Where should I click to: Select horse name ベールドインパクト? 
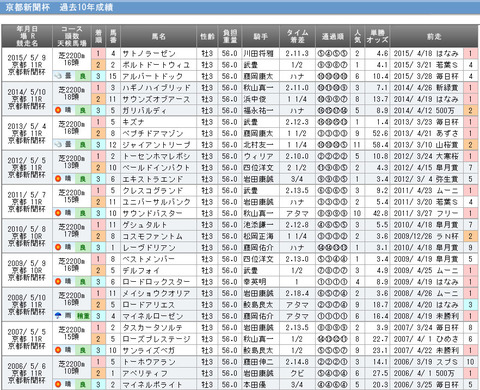pos(156,168)
